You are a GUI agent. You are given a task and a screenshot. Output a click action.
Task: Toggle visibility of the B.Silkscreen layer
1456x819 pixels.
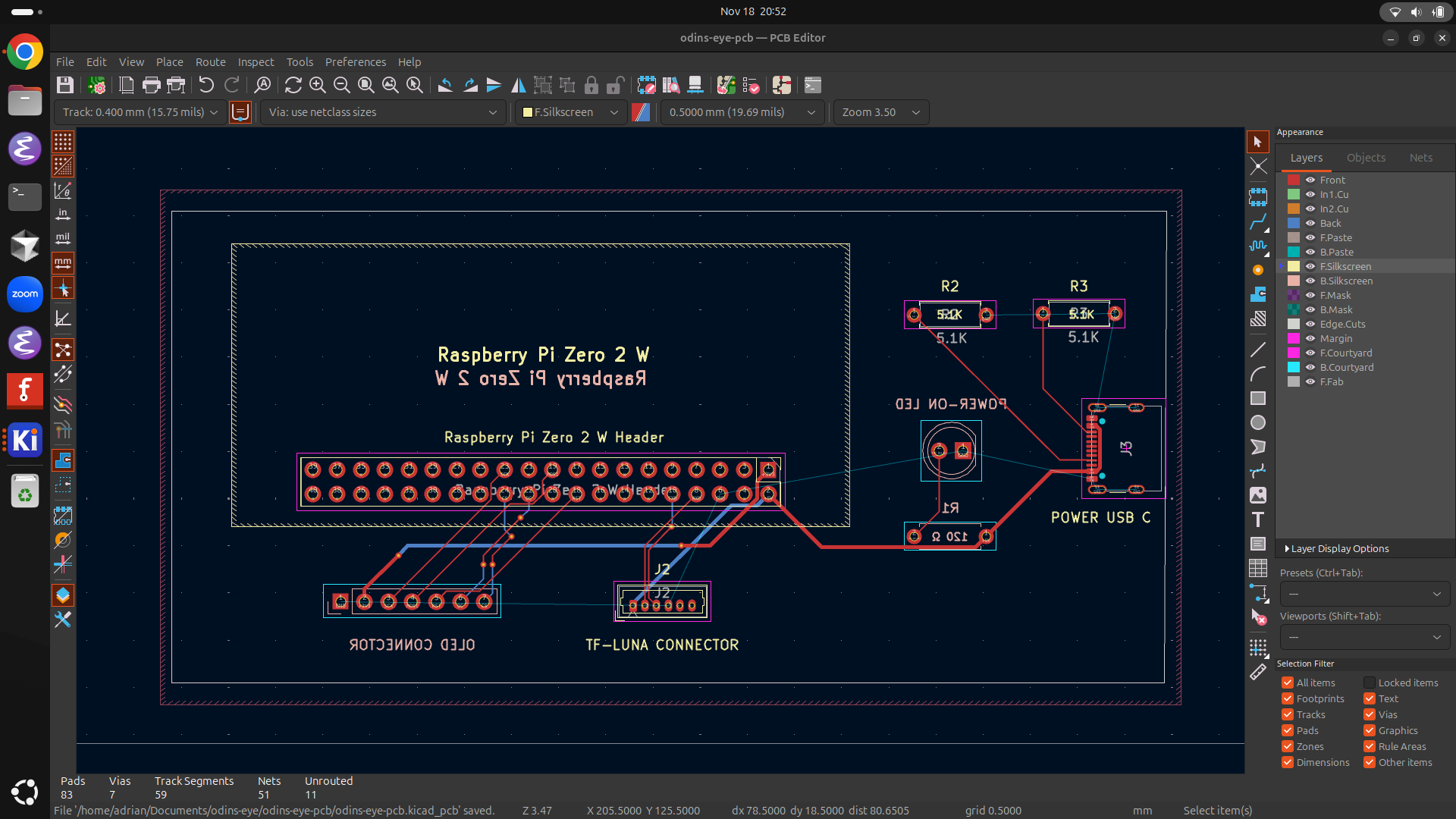[1311, 281]
